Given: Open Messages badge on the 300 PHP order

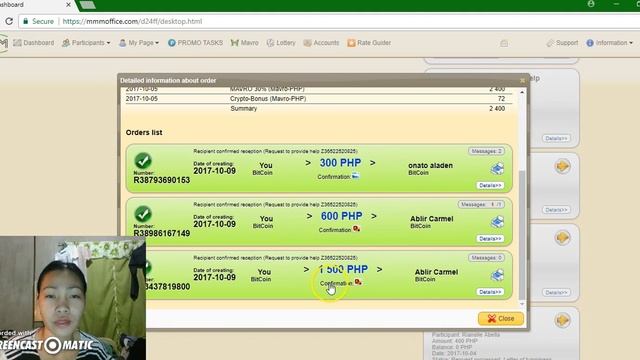Looking at the screenshot, I should (x=486, y=151).
